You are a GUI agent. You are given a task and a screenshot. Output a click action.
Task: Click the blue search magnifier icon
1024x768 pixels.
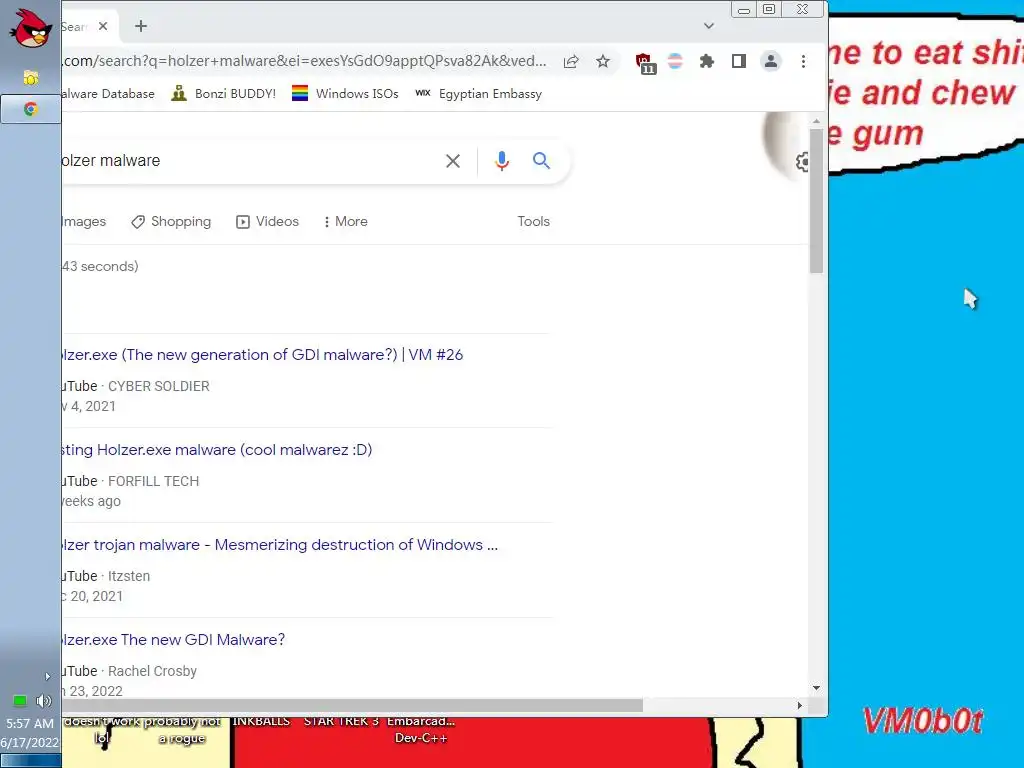(541, 161)
